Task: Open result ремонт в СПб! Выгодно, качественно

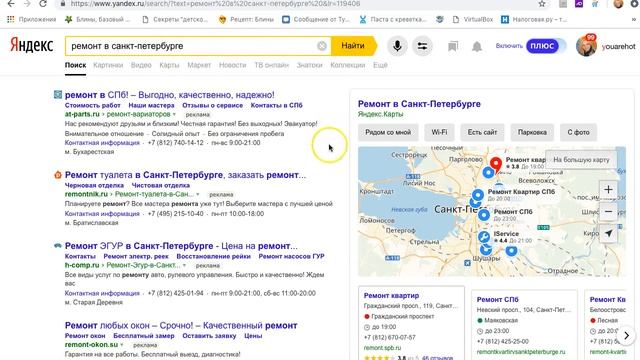Action: (169, 95)
